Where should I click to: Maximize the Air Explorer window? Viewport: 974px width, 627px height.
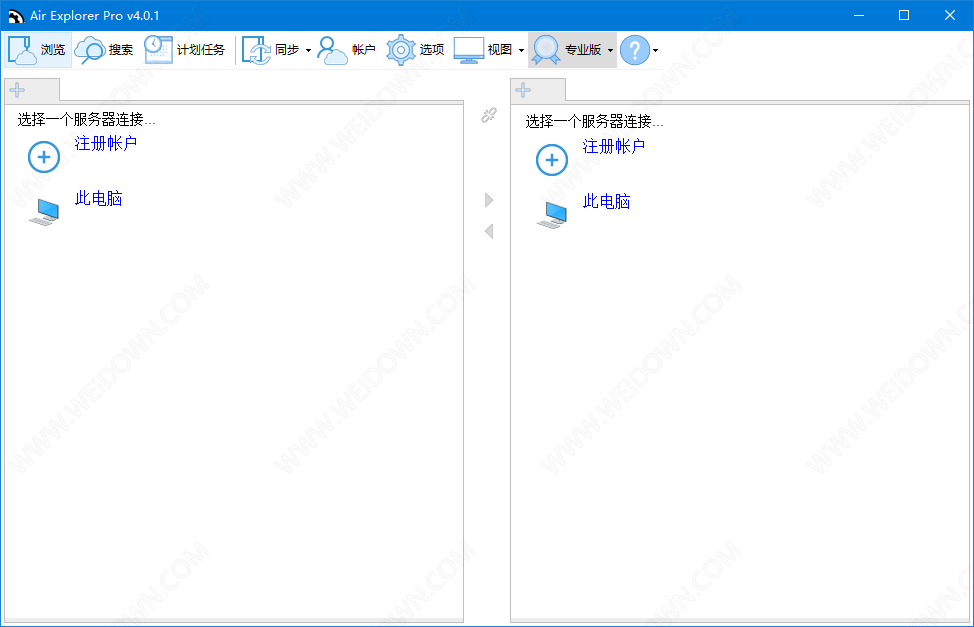[x=904, y=16]
